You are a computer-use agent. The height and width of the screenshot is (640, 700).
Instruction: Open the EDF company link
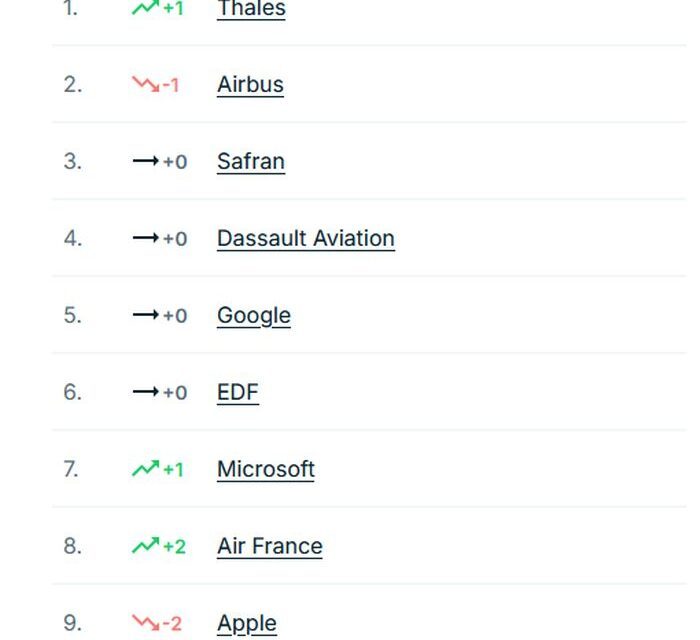238,393
